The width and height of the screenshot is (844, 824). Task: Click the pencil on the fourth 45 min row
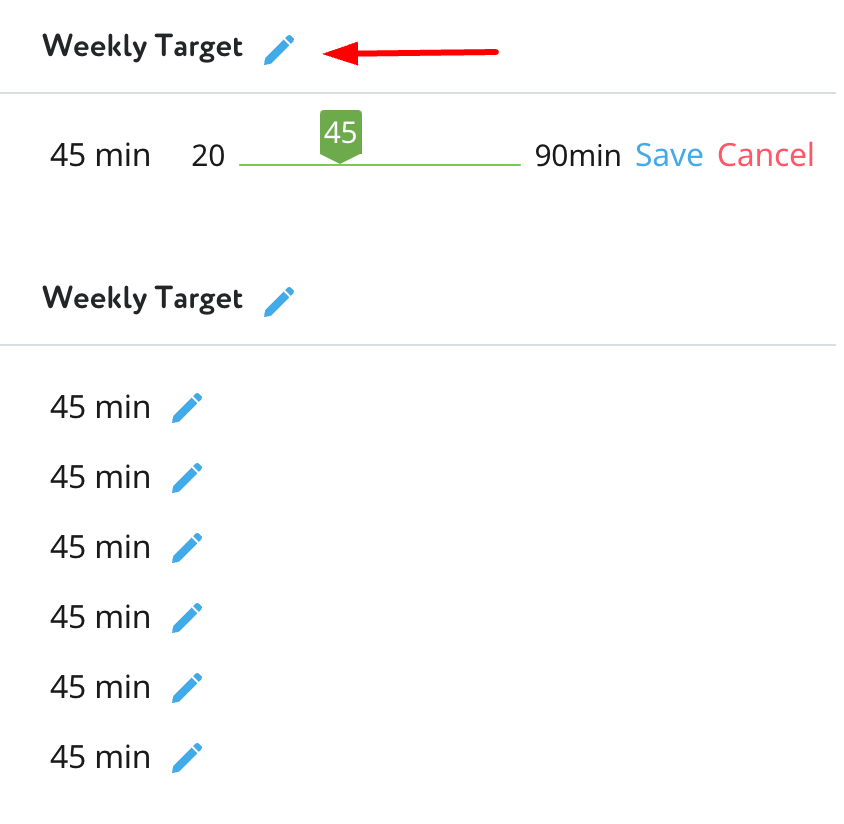(187, 618)
